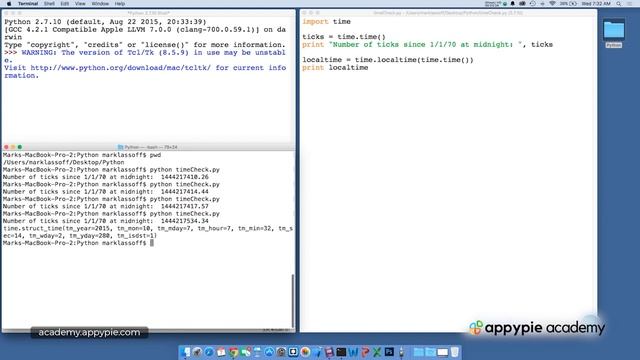
Task: Open Finder from the Dock
Action: tap(185, 352)
